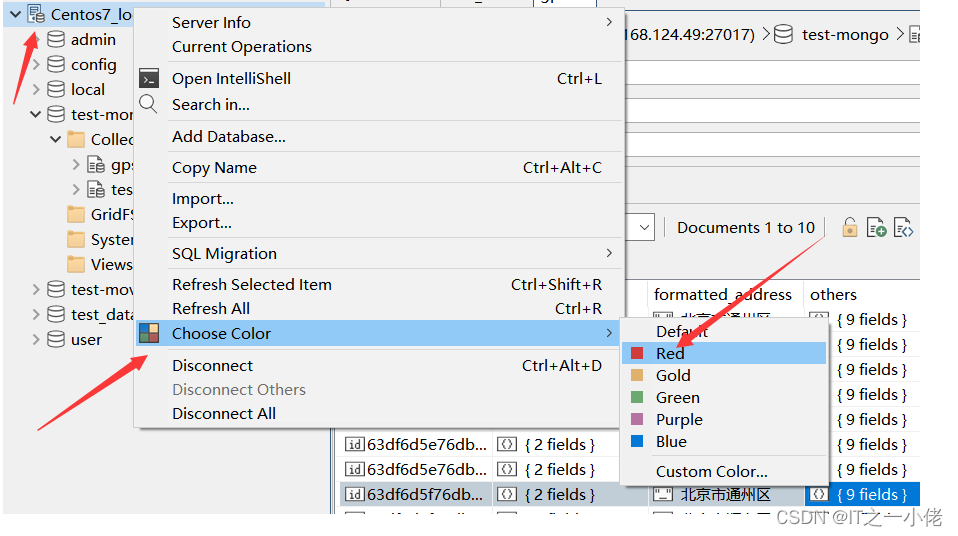
Task: Expand the config database node
Action: 36,64
